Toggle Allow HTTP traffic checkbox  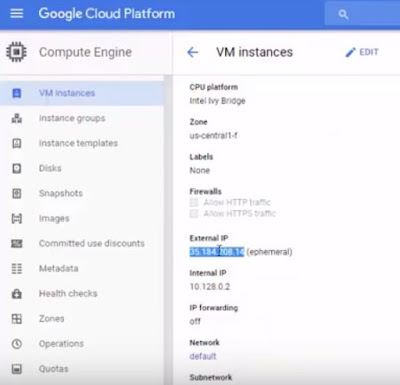click(x=194, y=202)
